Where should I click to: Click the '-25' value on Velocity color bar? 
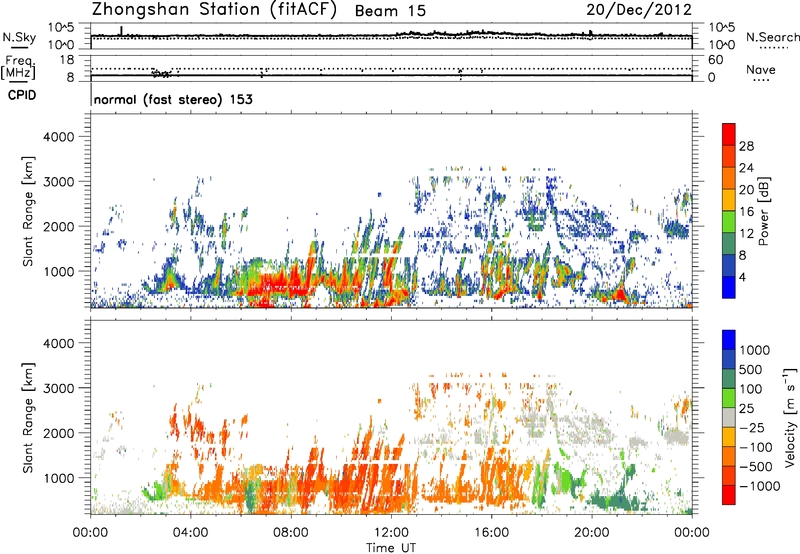coord(752,427)
